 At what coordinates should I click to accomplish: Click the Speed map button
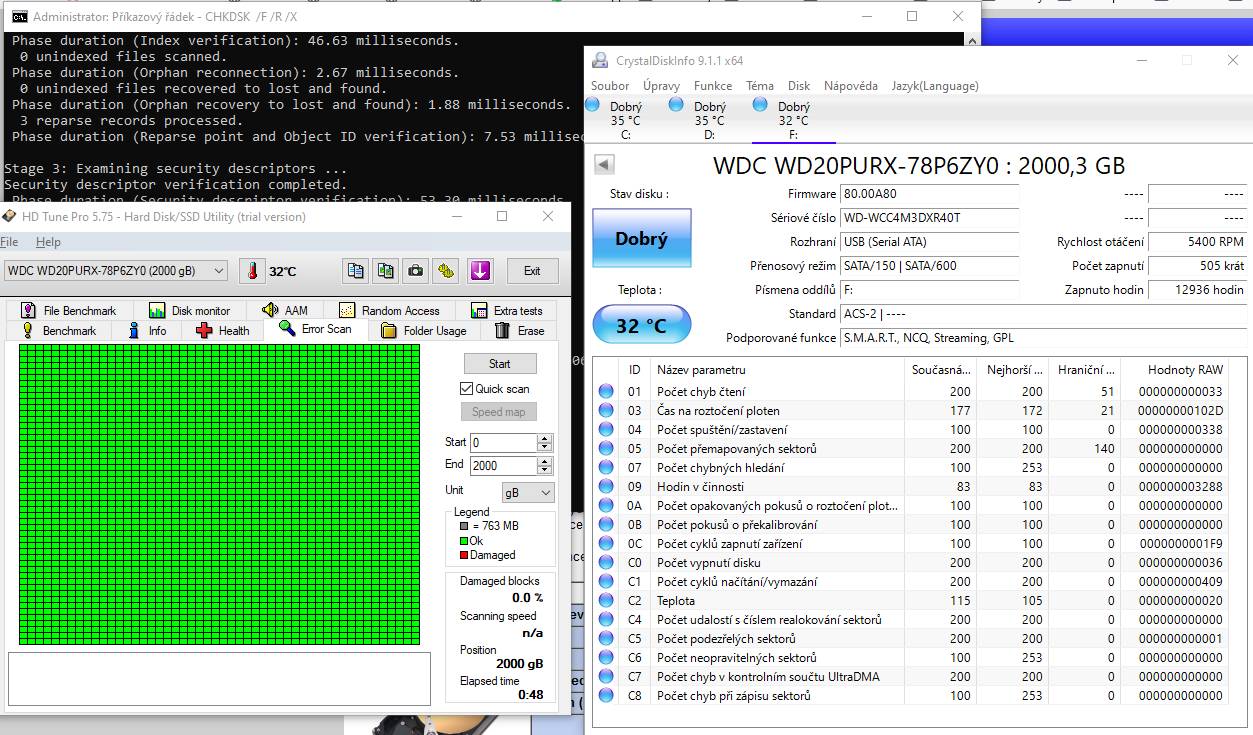499,412
